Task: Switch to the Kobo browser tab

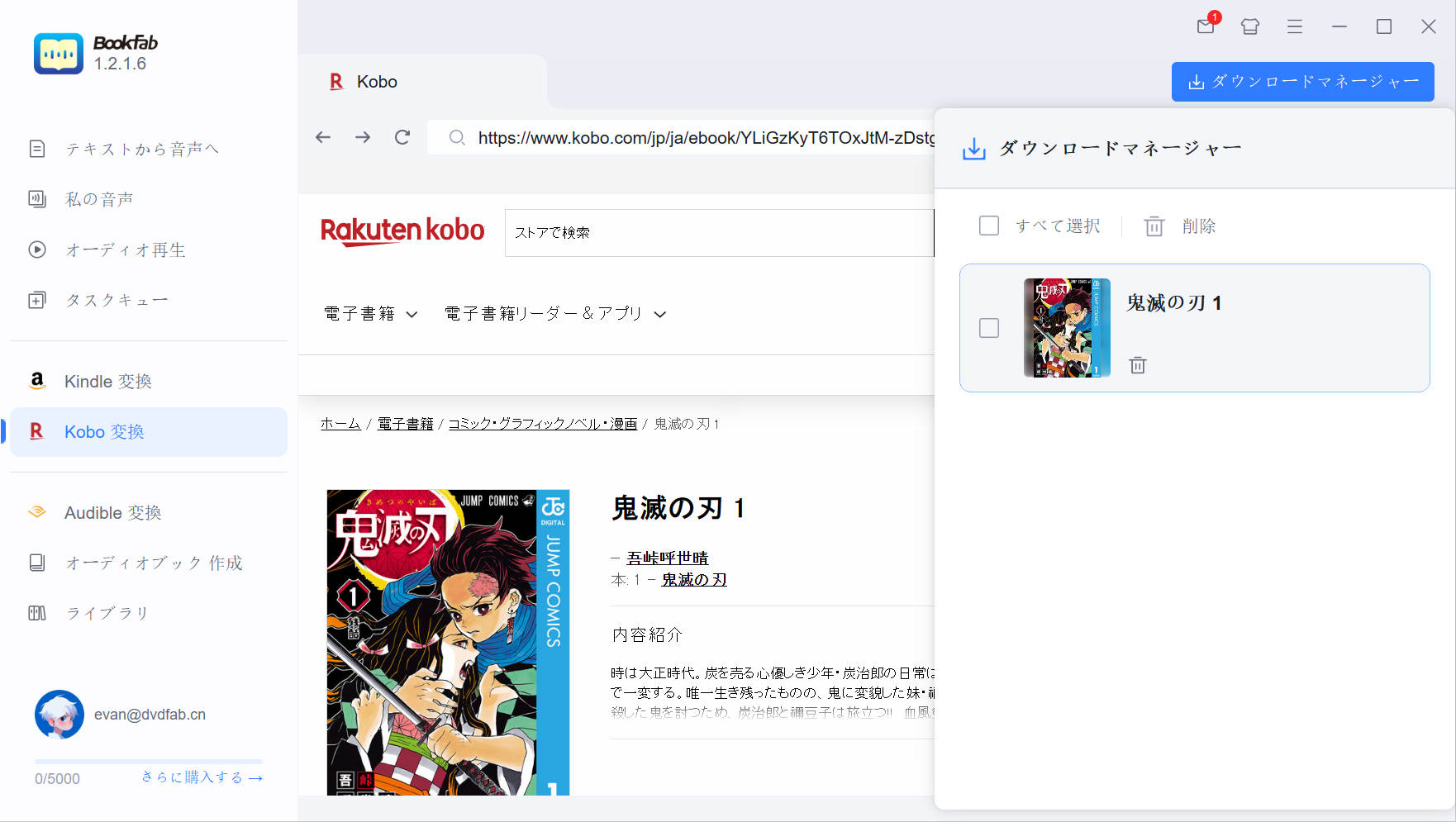Action: 376,81
